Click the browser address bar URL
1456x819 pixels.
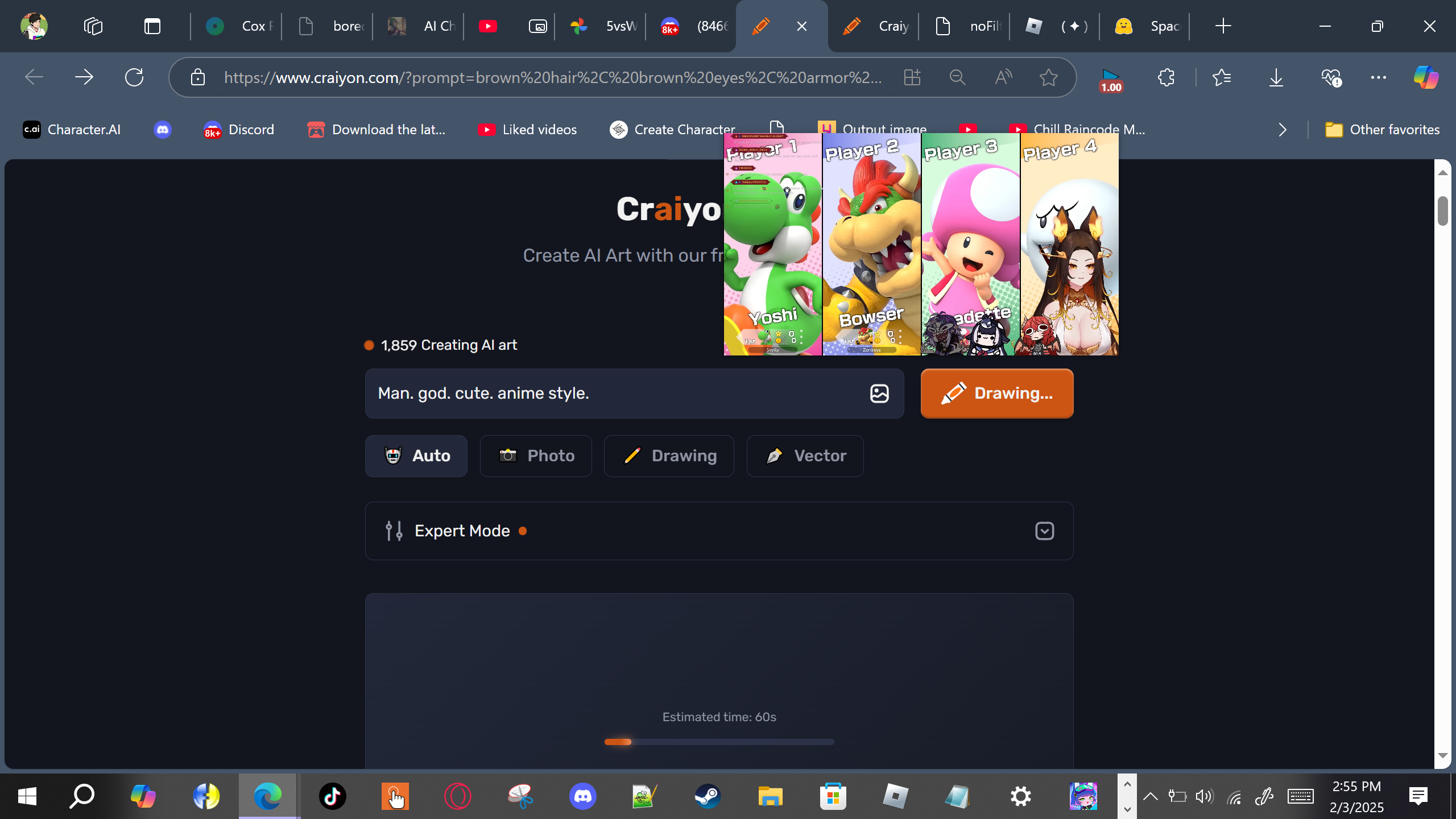click(553, 77)
